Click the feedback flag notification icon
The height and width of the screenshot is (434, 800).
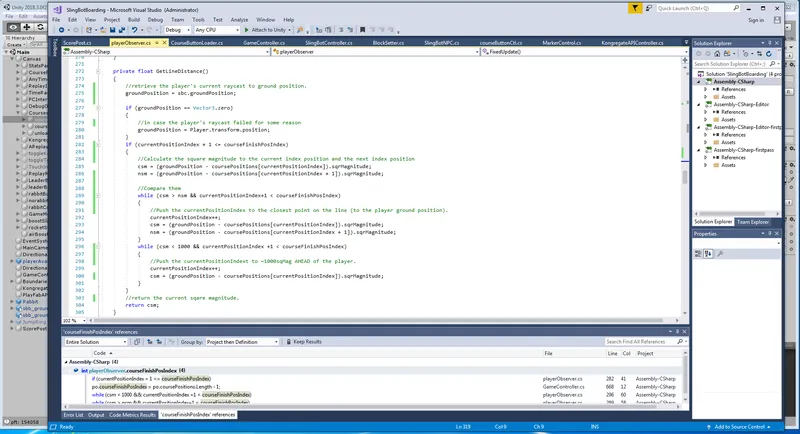pos(635,9)
